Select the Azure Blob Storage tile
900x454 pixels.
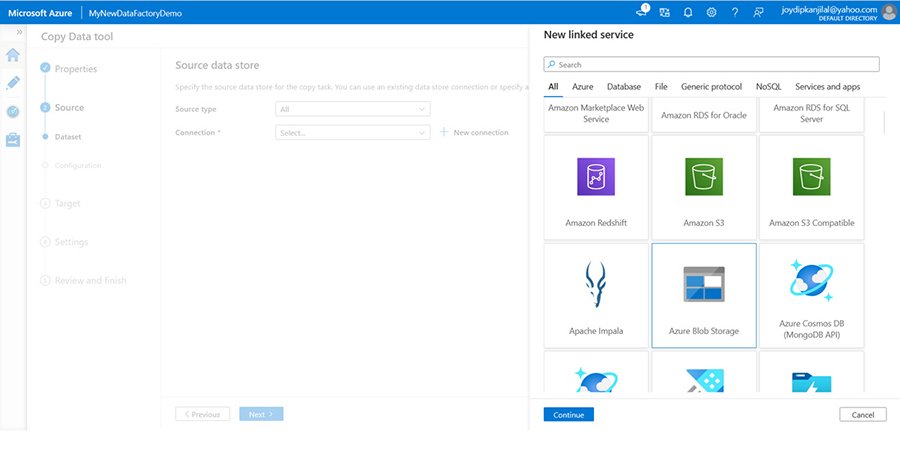pyautogui.click(x=704, y=295)
